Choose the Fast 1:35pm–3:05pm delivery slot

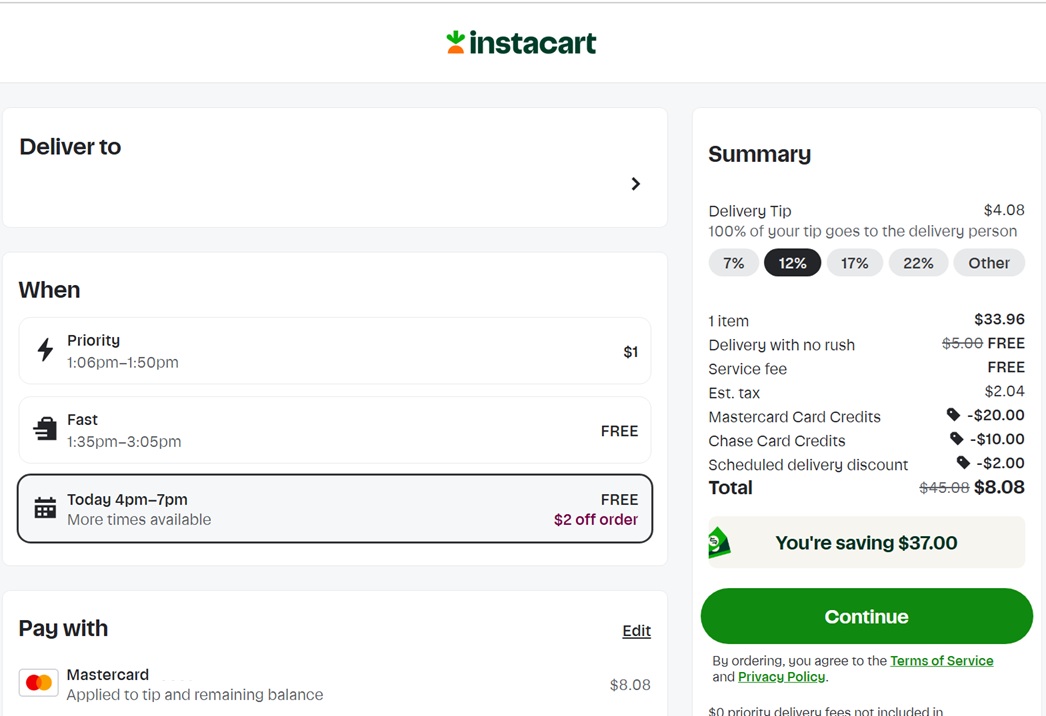click(x=334, y=430)
